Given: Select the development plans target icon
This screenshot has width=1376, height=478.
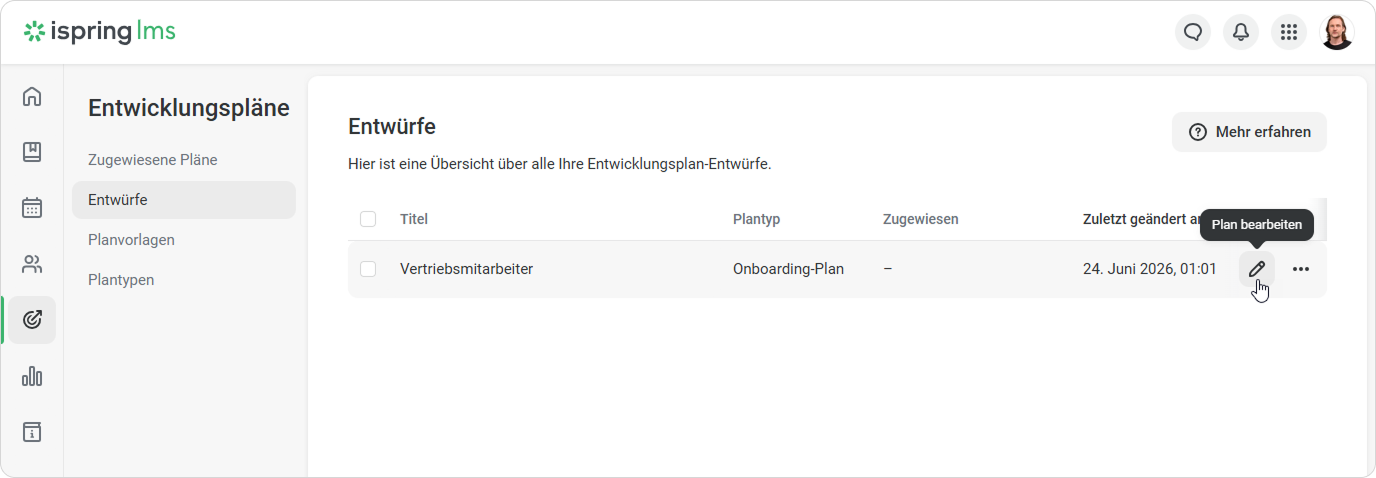Looking at the screenshot, I should [x=32, y=320].
